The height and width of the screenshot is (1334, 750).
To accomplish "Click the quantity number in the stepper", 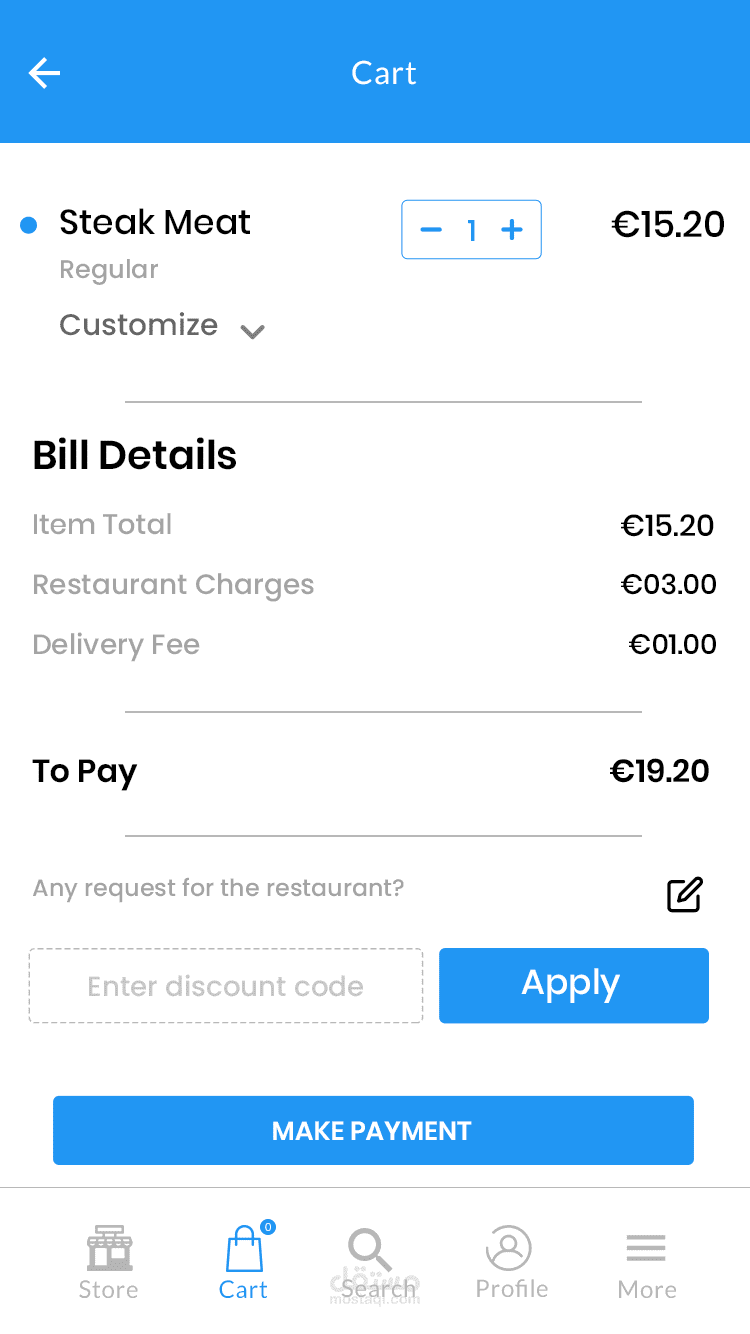I will (471, 231).
